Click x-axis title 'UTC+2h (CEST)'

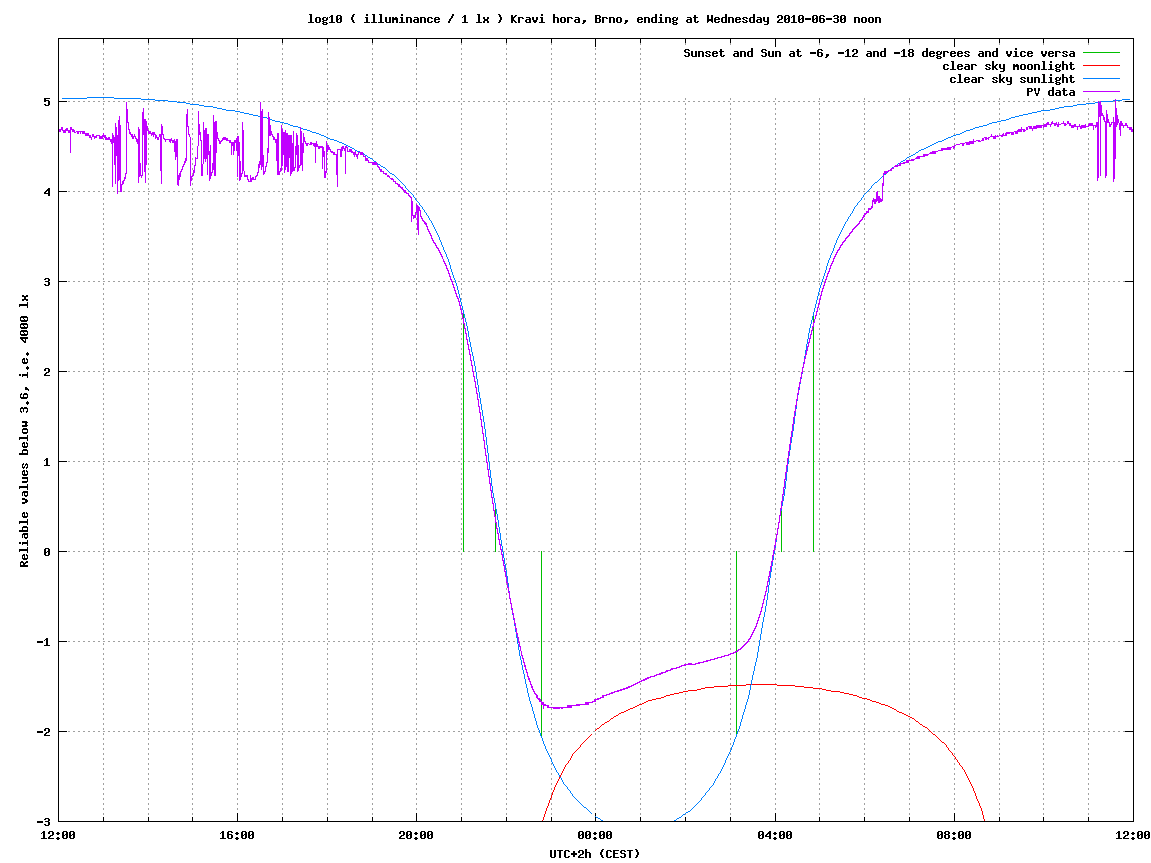[x=595, y=853]
